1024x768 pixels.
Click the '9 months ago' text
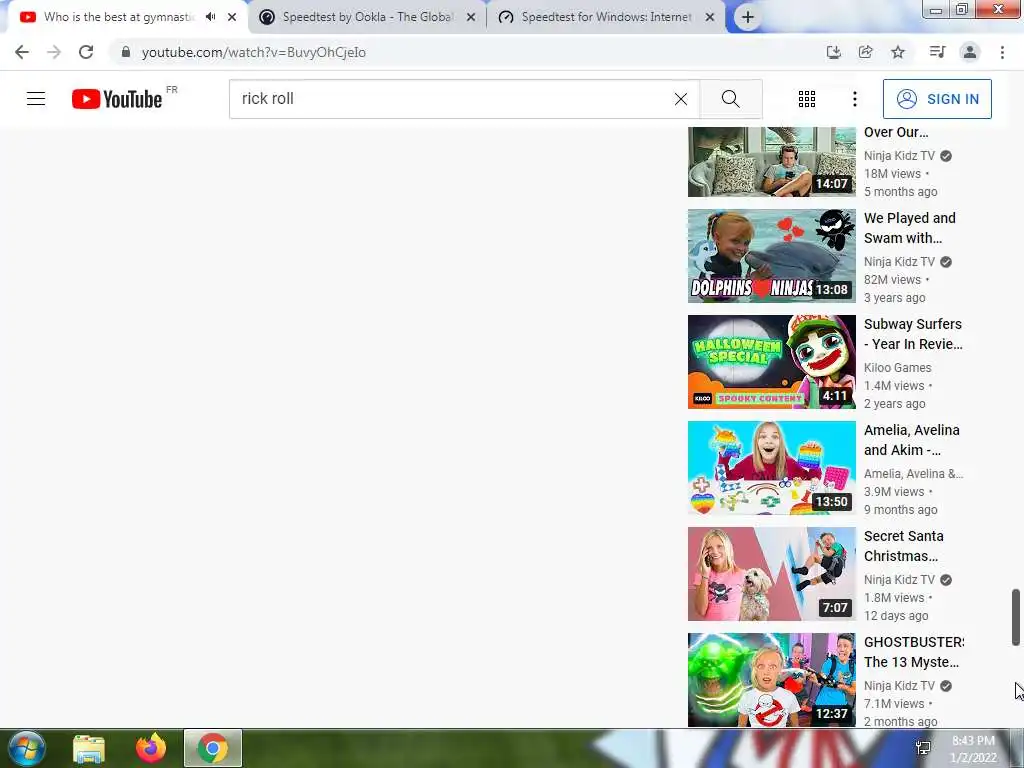pyautogui.click(x=901, y=509)
